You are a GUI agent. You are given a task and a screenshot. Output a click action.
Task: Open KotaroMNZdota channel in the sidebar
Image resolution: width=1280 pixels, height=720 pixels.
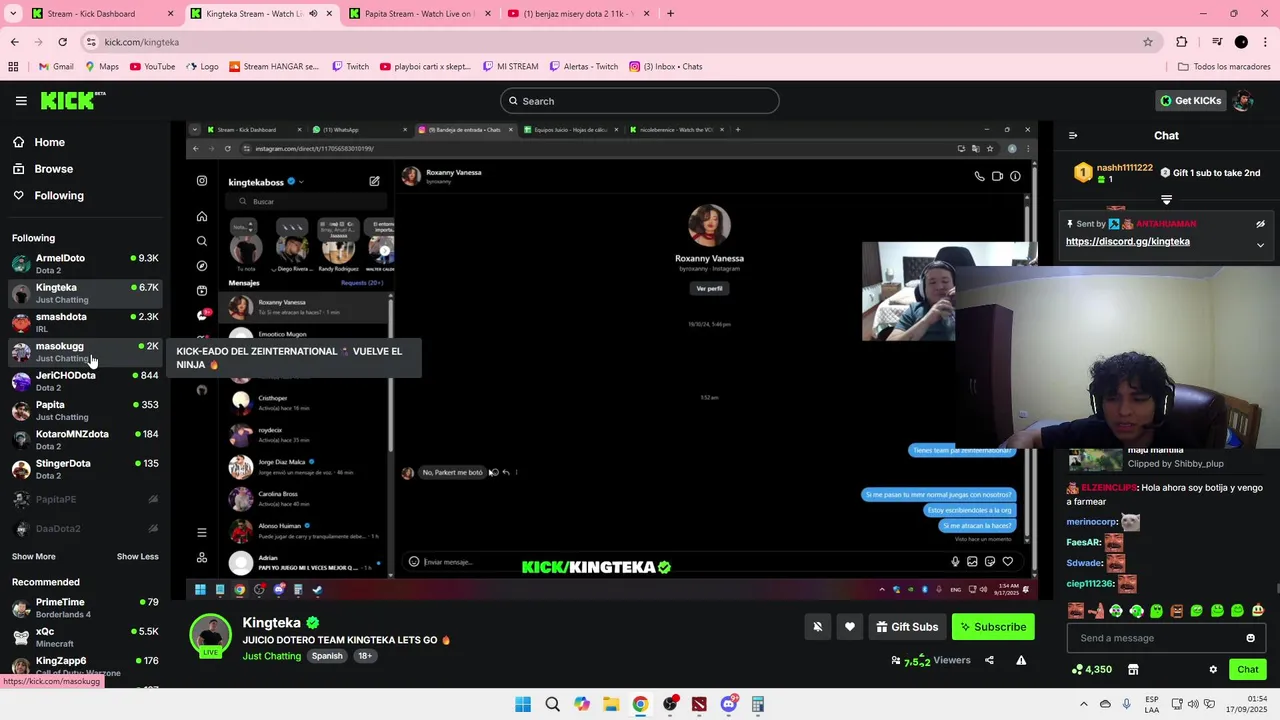pyautogui.click(x=85, y=440)
